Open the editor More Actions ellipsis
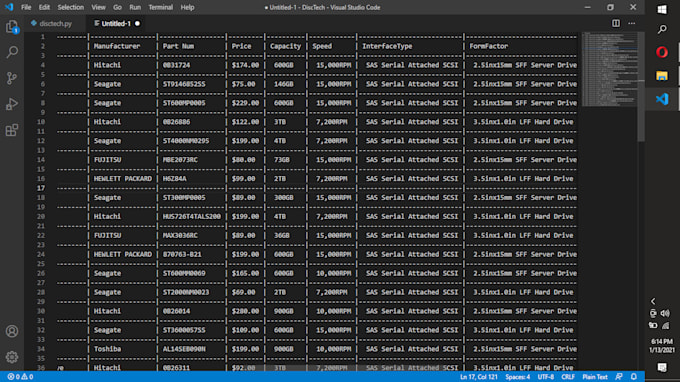Image resolution: width=680 pixels, height=382 pixels. pos(632,23)
